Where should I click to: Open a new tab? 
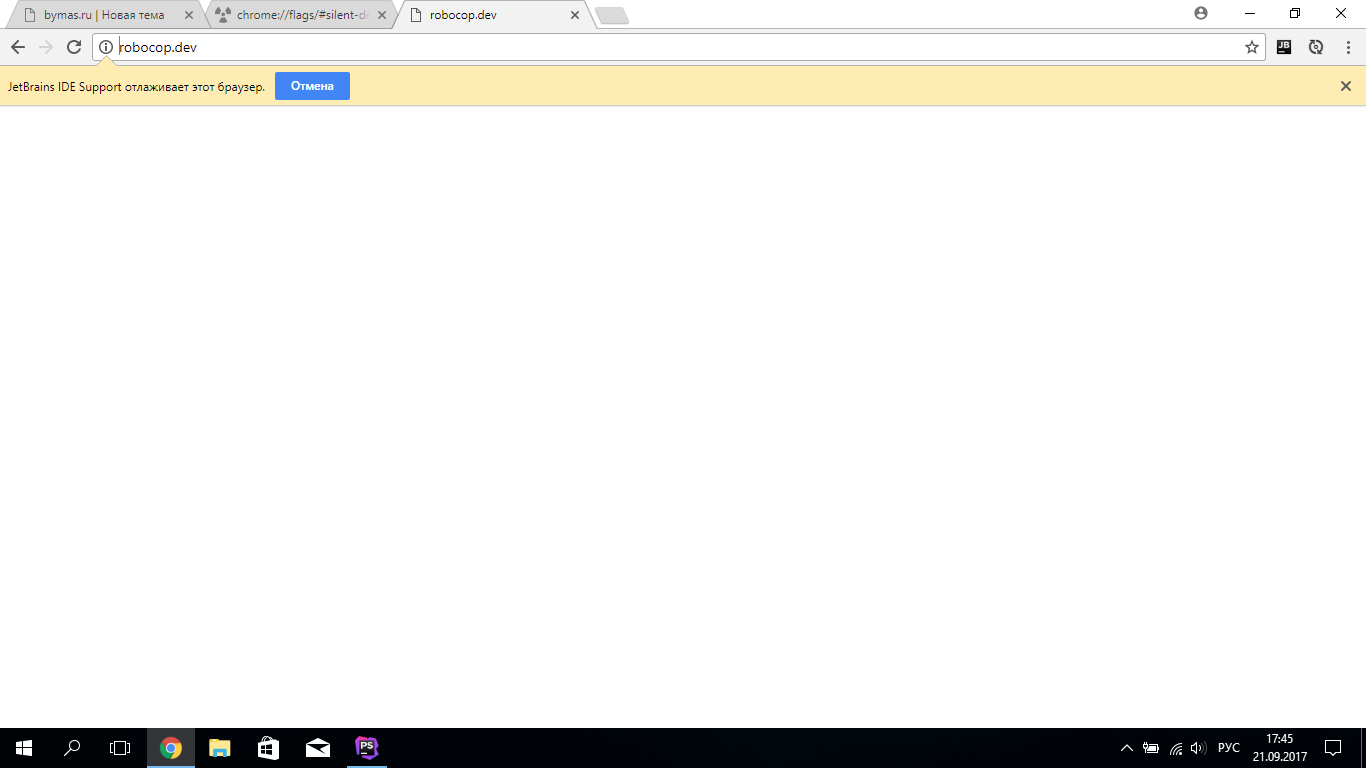[611, 15]
